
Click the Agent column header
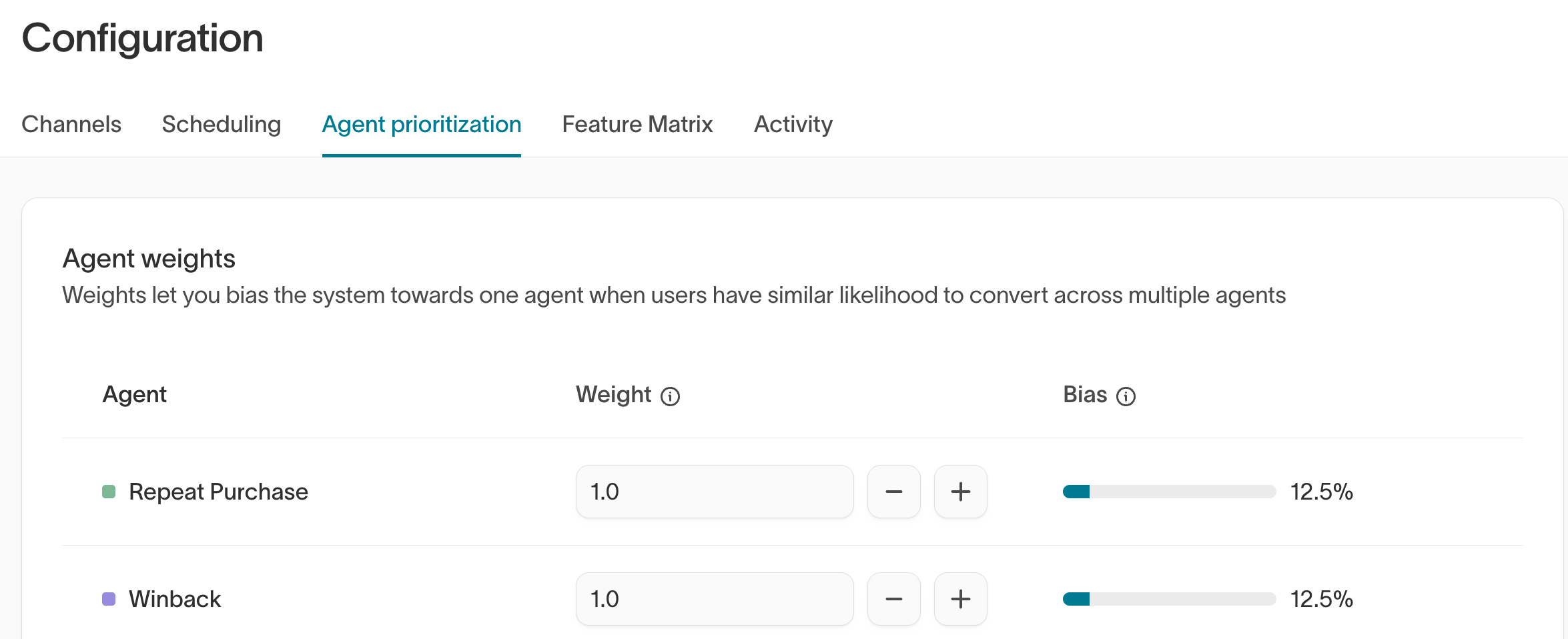(134, 394)
